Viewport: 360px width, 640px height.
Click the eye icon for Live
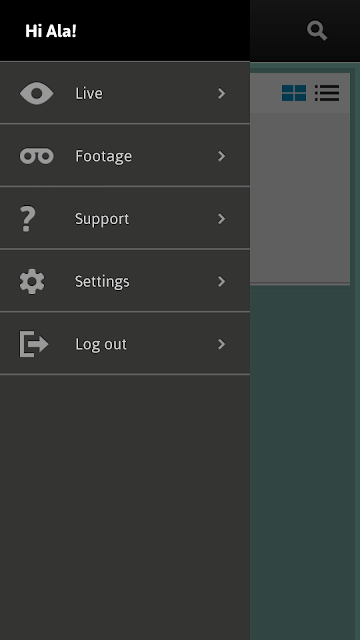[36, 93]
